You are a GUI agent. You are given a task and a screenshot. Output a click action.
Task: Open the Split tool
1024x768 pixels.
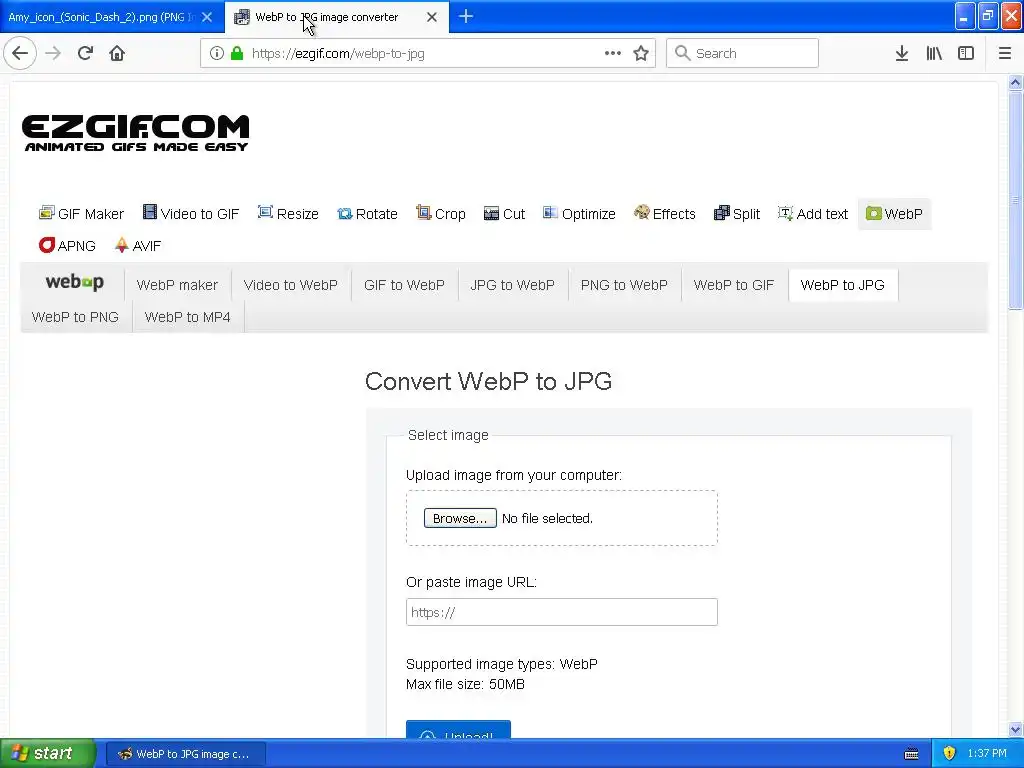[x=737, y=214]
